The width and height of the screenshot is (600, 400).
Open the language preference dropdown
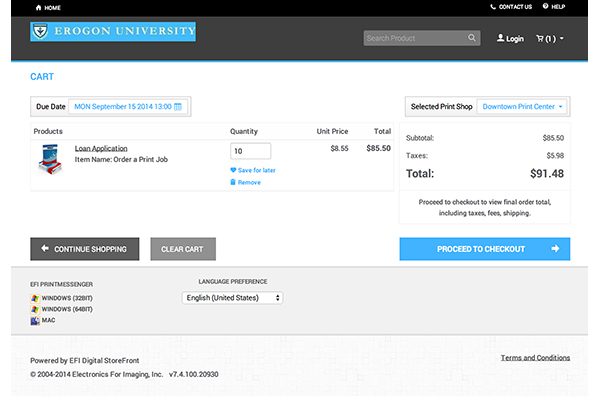coord(232,298)
